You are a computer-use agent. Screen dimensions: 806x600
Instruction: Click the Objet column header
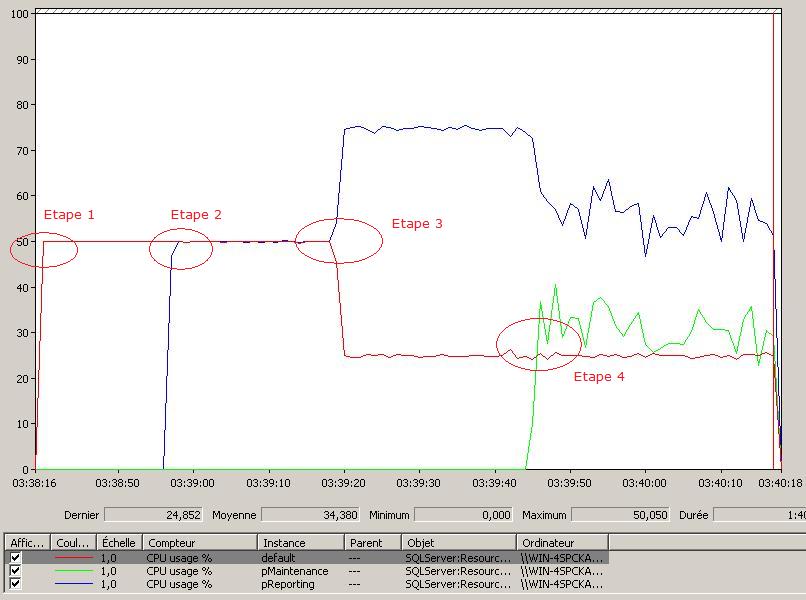click(x=458, y=543)
